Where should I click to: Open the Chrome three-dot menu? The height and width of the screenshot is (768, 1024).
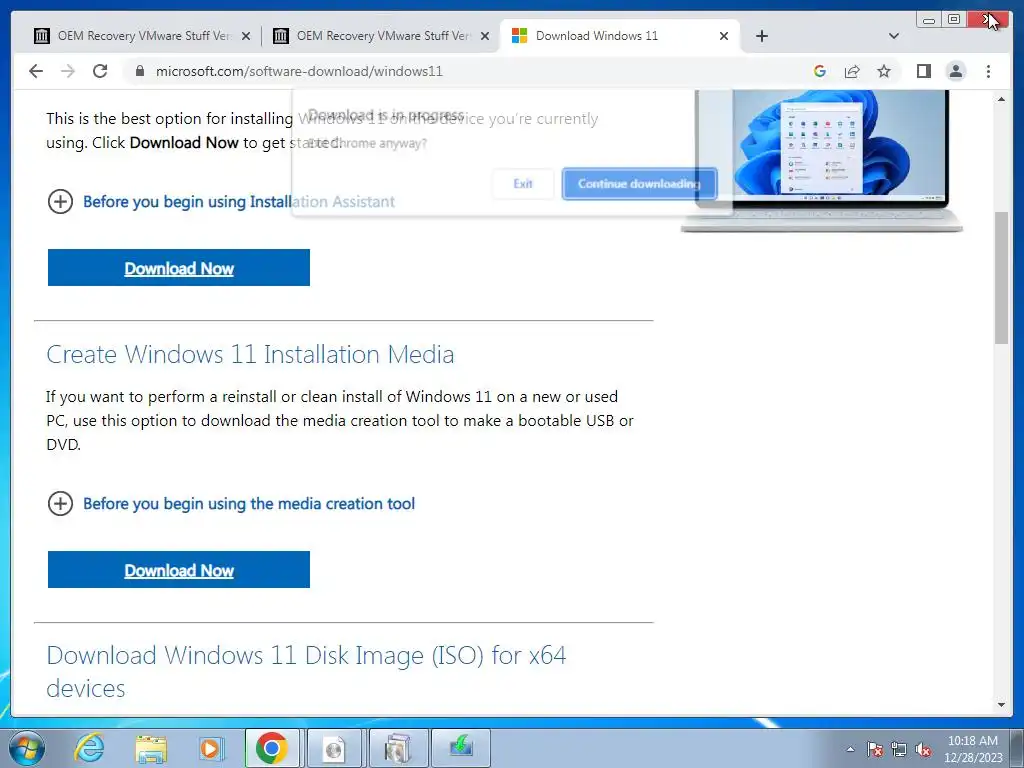click(x=988, y=71)
